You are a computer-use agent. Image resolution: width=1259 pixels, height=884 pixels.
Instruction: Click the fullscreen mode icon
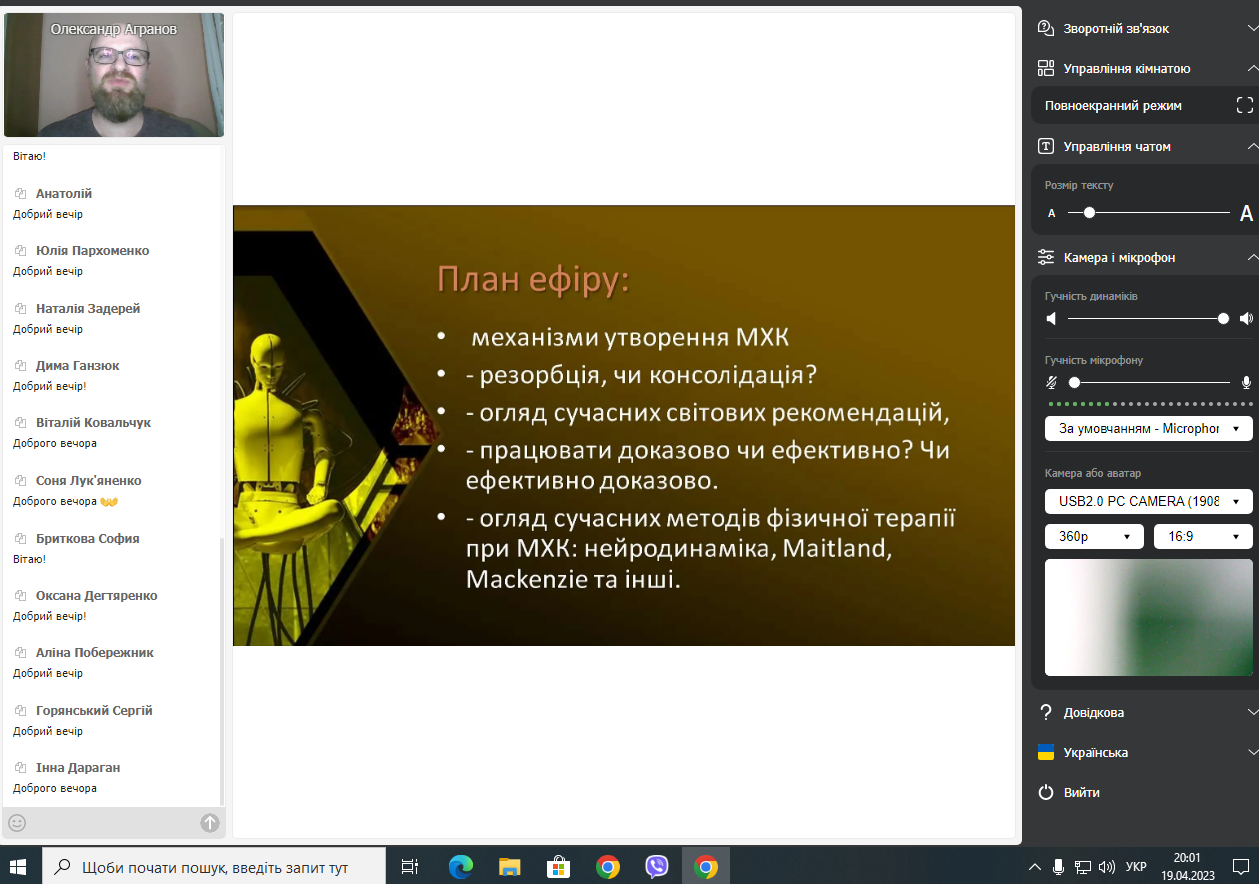1244,105
